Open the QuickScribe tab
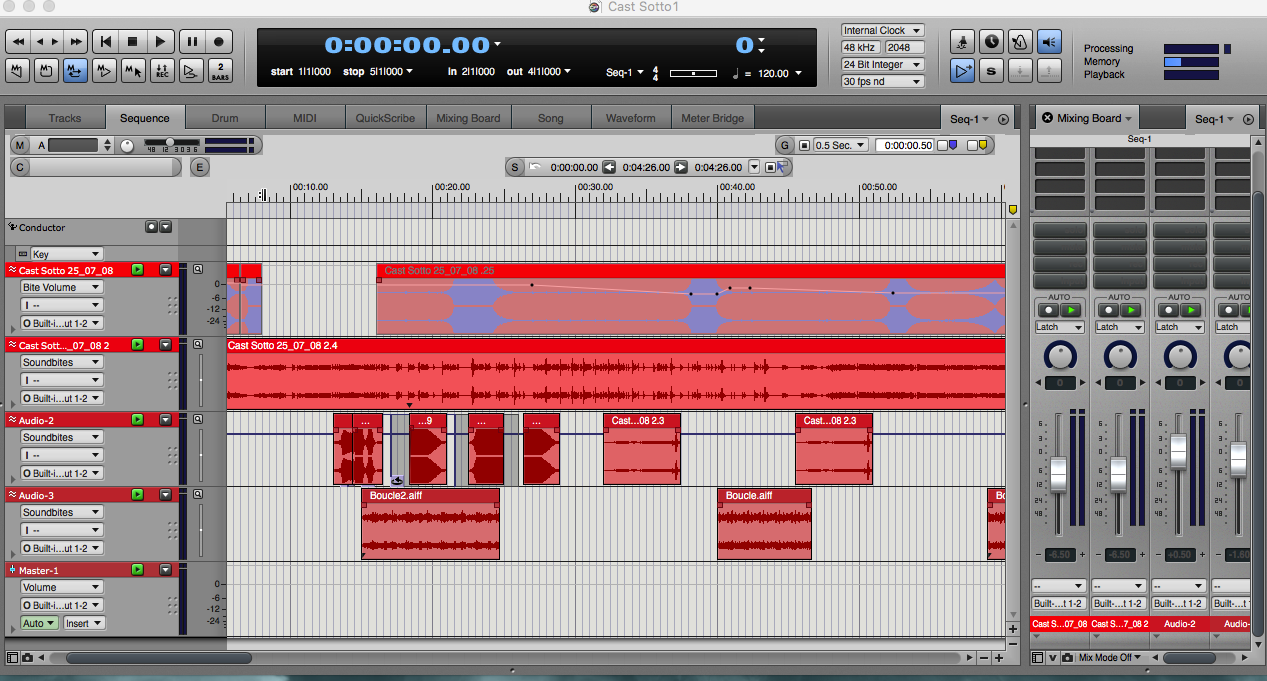 385,118
